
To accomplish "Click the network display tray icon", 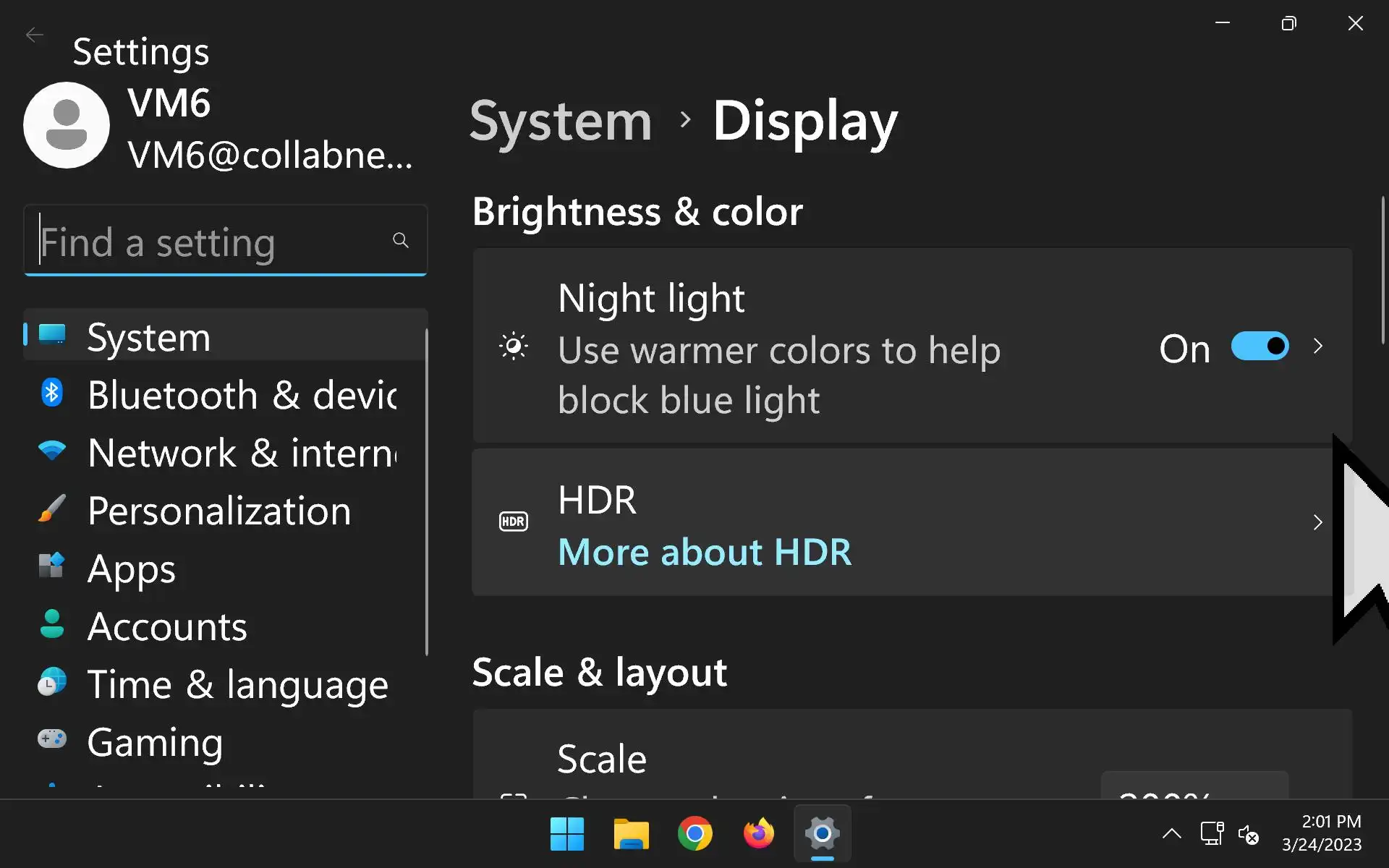I will 1212,834.
